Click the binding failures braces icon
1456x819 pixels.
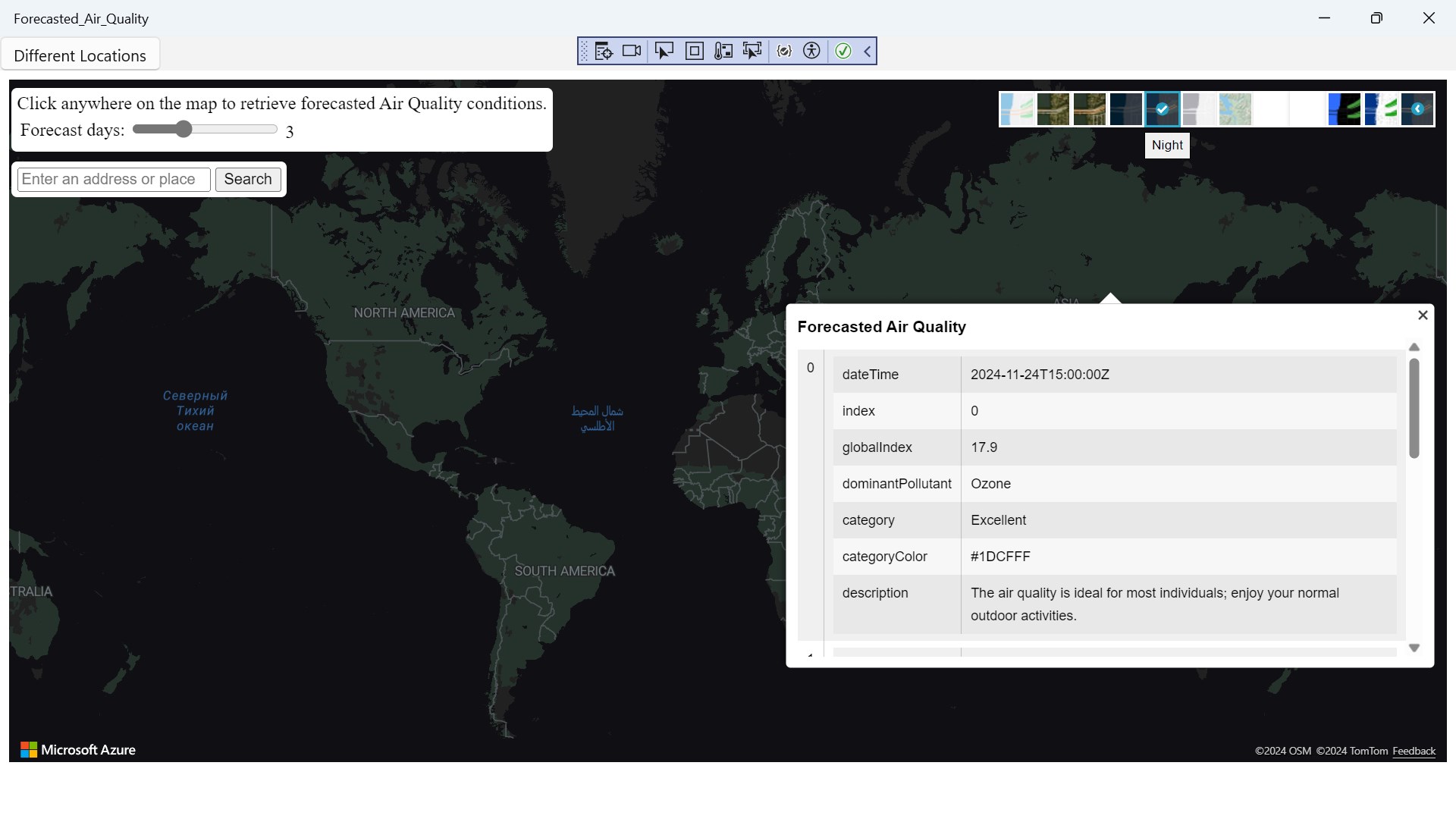click(x=785, y=51)
